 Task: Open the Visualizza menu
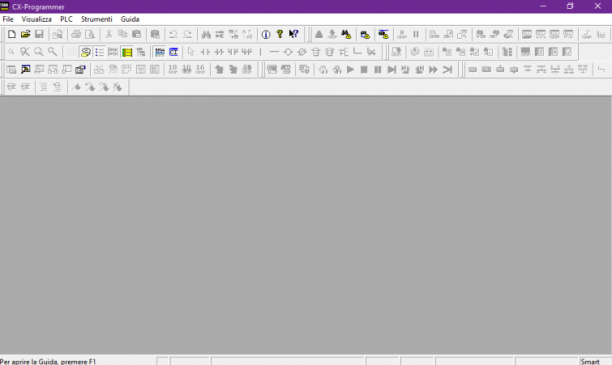[x=37, y=19]
